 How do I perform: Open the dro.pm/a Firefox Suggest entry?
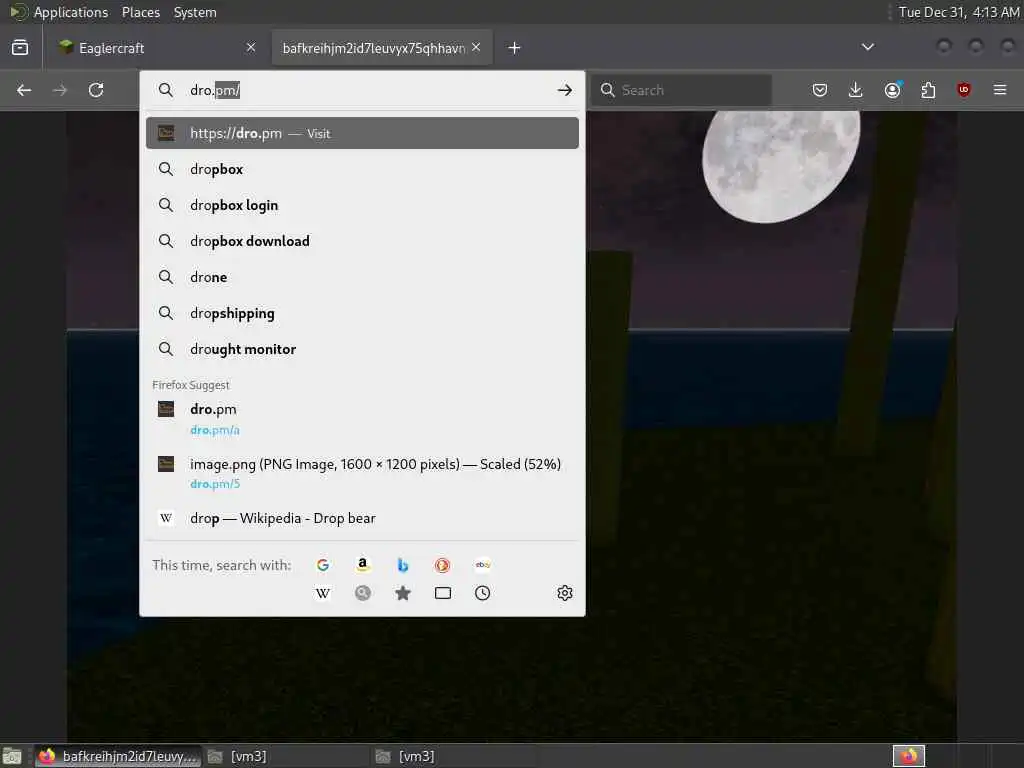[x=362, y=419]
